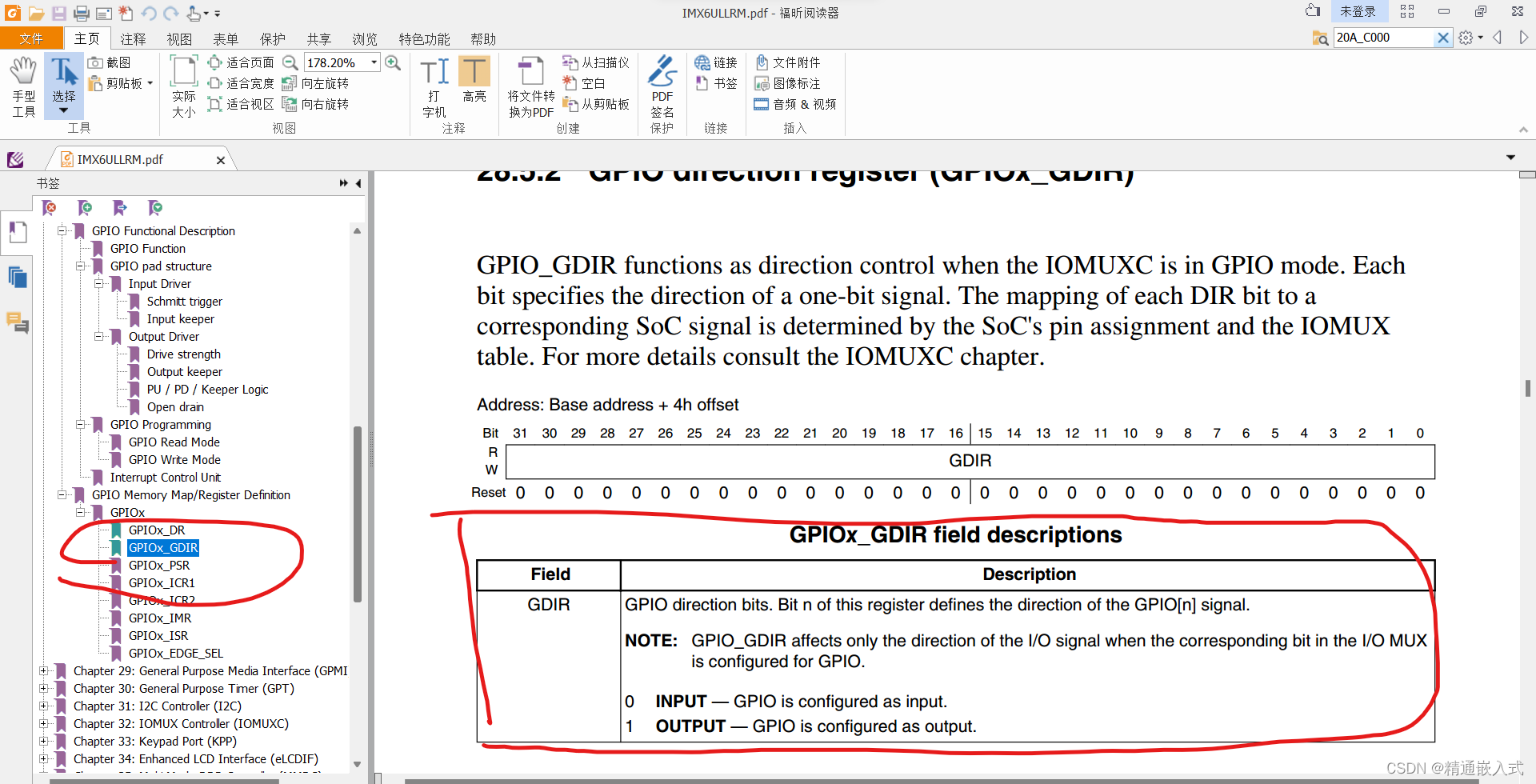Open the Clipboard (剪贴板) dropdown arrow
The image size is (1536, 784).
(x=150, y=83)
